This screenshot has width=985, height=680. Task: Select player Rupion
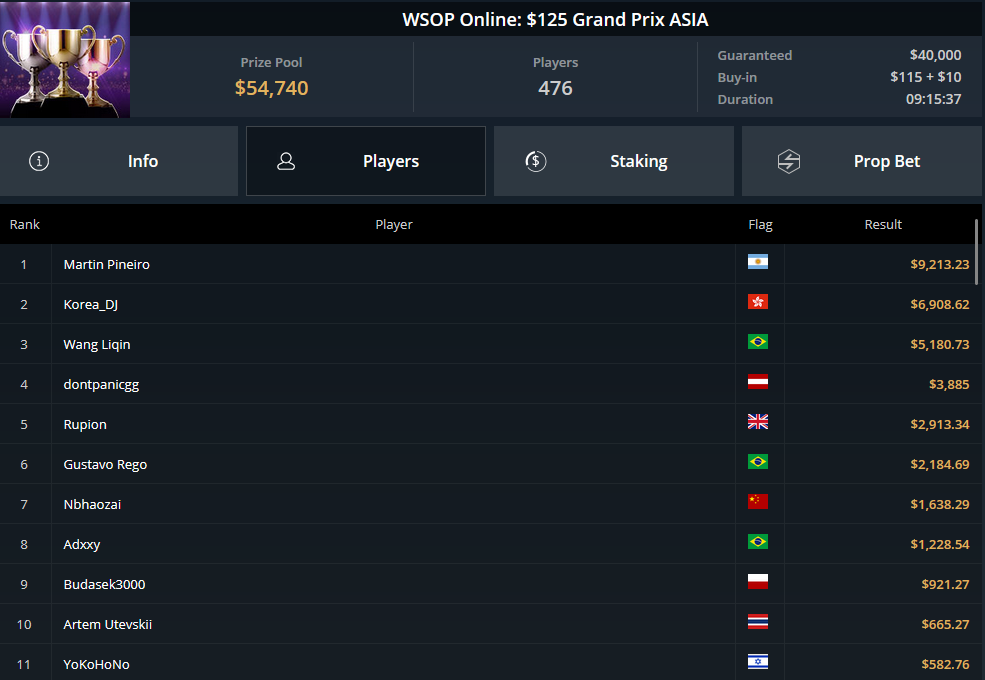click(x=85, y=424)
